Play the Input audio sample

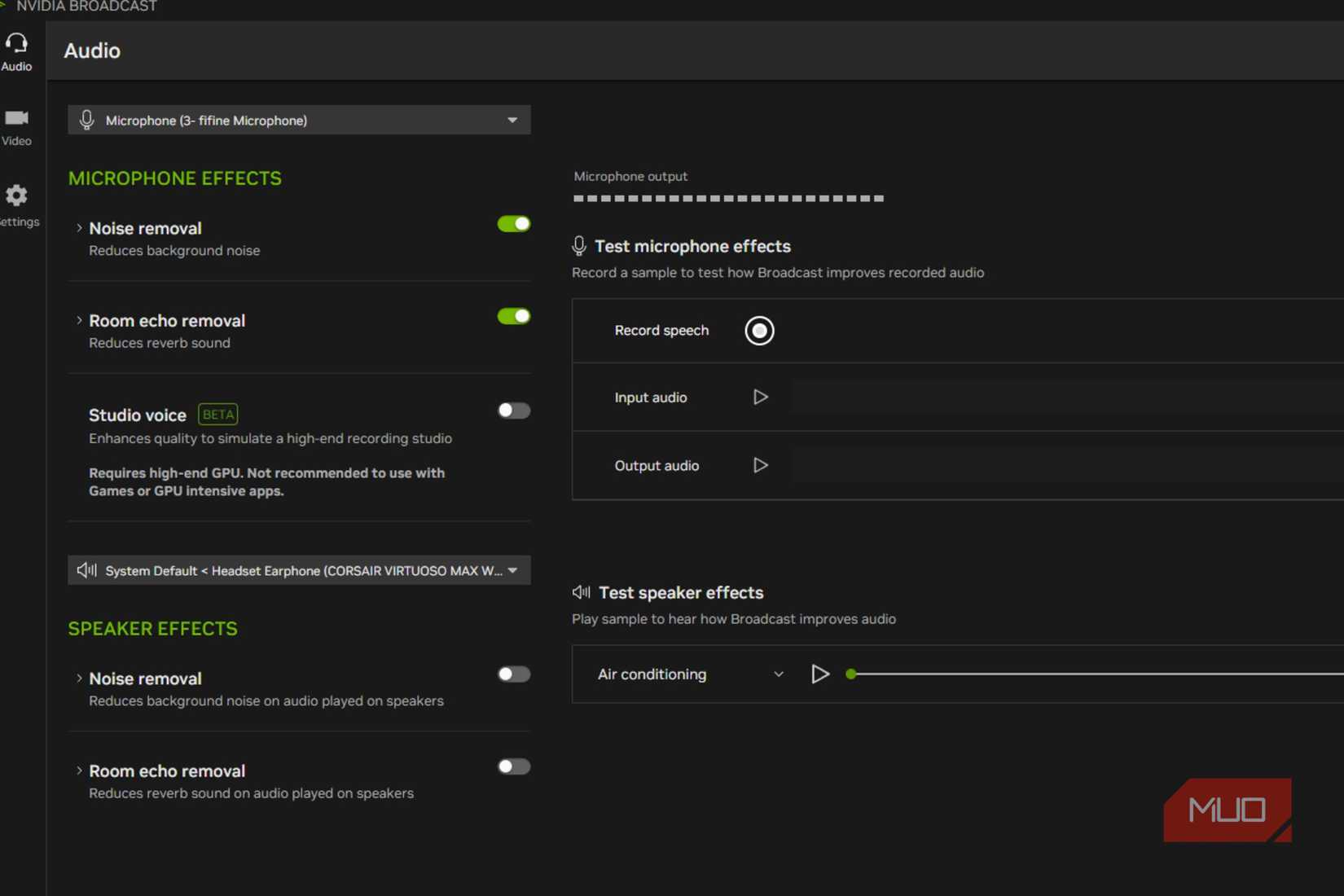coord(760,397)
